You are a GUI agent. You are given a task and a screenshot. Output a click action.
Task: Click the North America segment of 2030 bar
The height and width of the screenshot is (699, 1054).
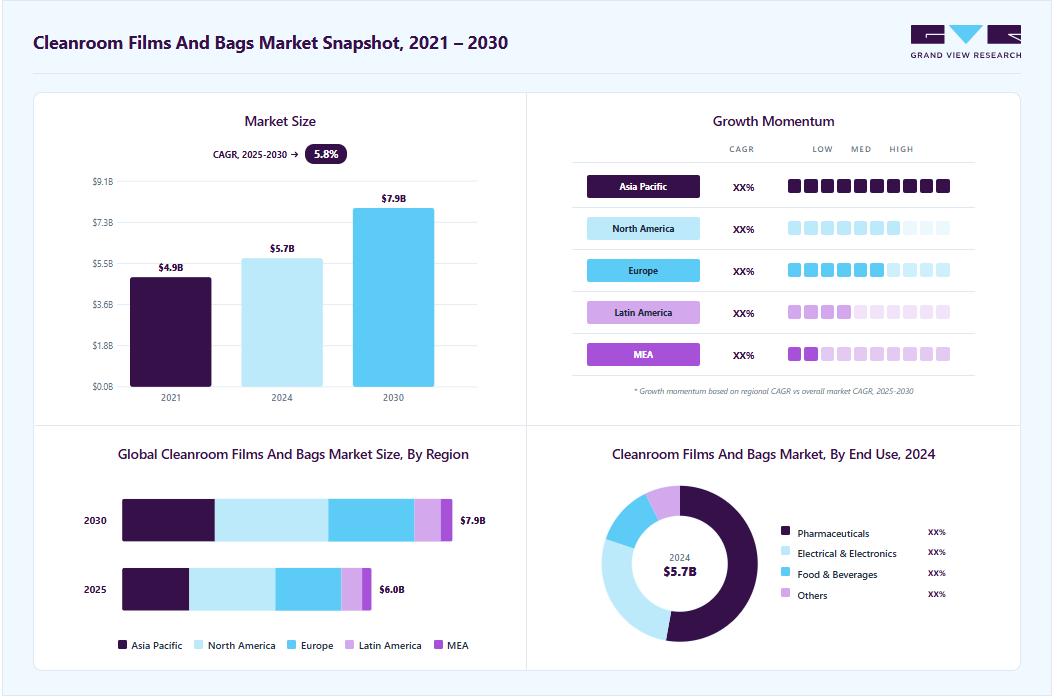(272, 520)
